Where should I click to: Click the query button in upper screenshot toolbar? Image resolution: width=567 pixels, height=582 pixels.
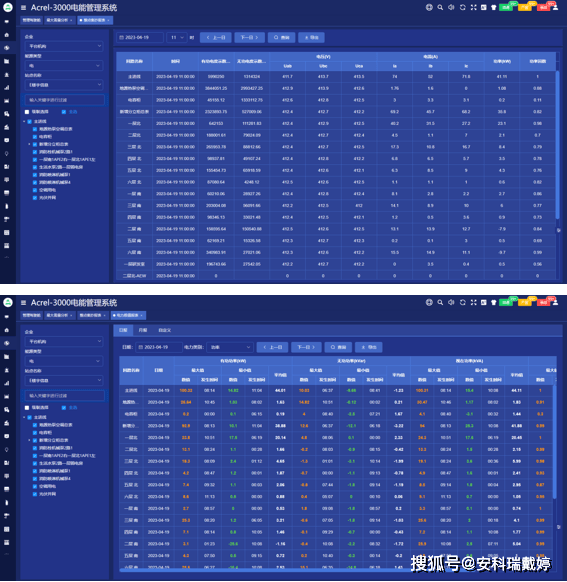[282, 37]
